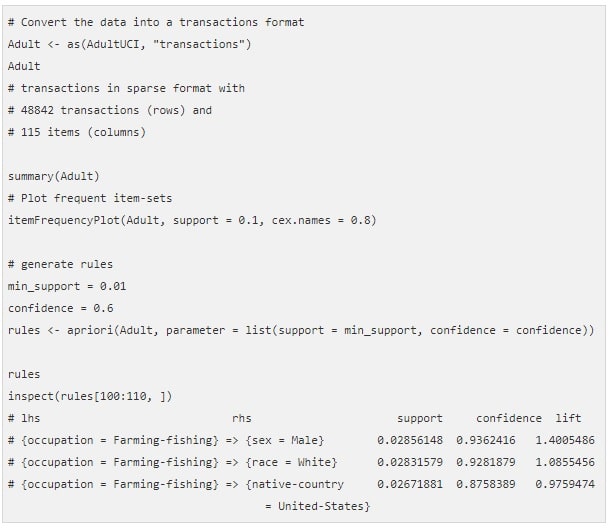609x528 pixels.
Task: Click the lift value 0.9759474
Action: 565,484
